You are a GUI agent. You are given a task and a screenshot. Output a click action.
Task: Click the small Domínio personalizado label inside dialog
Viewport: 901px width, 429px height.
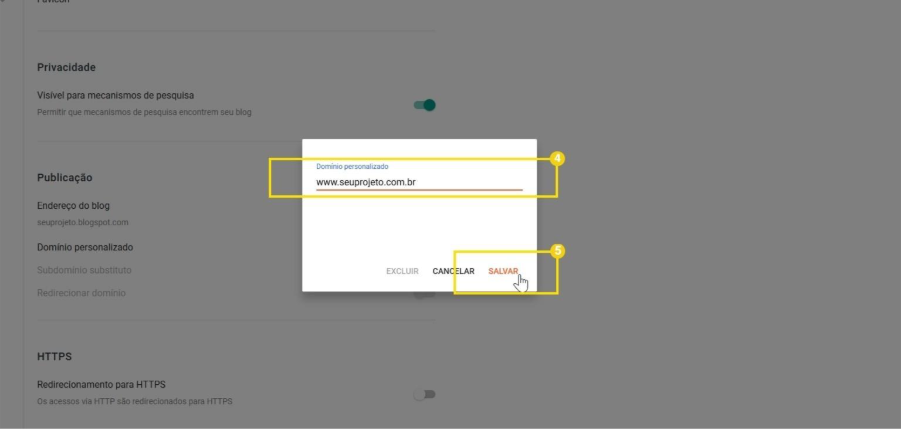352,166
